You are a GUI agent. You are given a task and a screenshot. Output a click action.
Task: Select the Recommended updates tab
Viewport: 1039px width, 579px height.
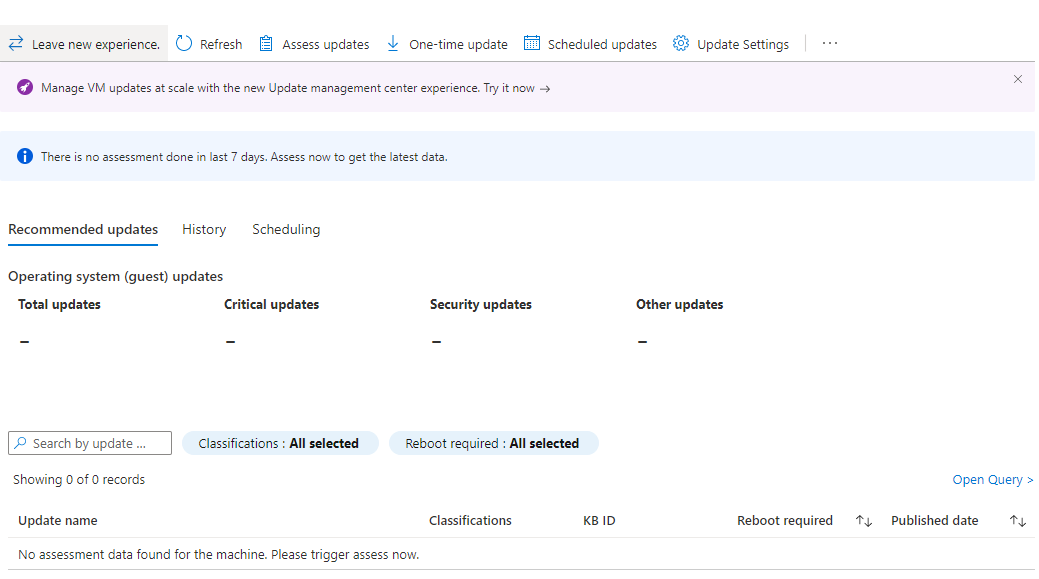point(83,229)
